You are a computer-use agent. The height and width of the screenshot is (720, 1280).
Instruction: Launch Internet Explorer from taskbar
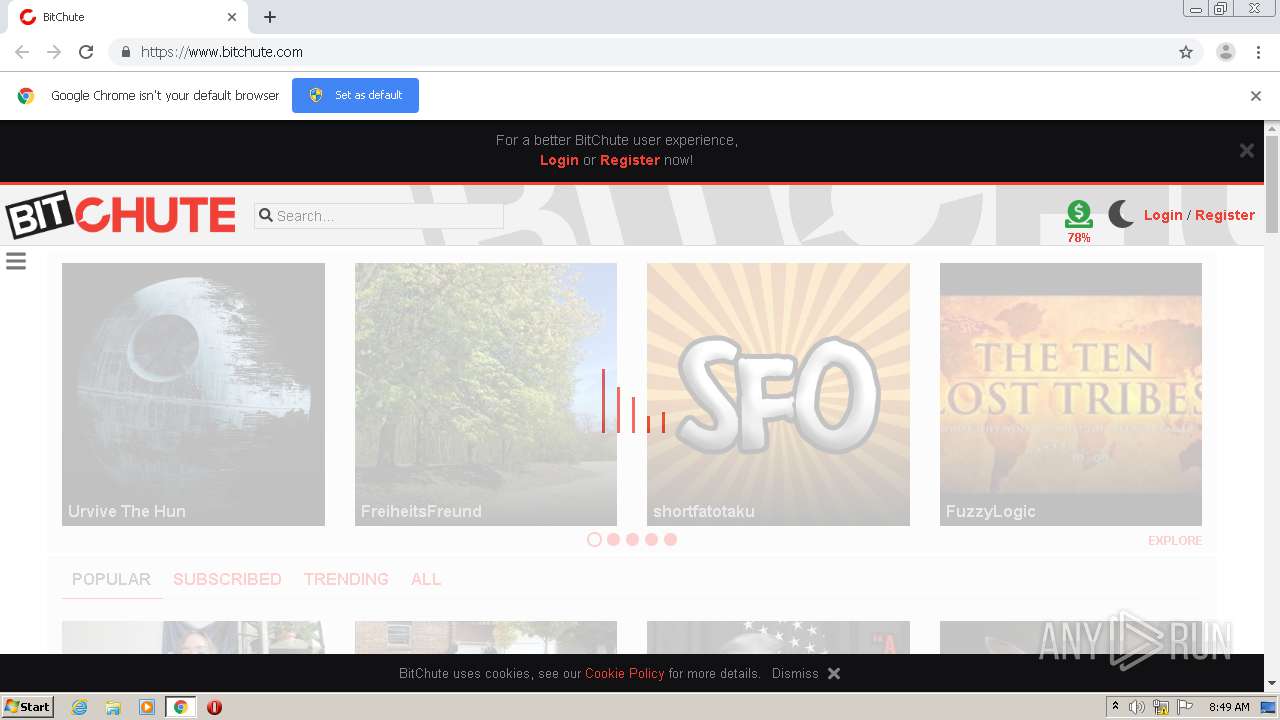pos(80,707)
